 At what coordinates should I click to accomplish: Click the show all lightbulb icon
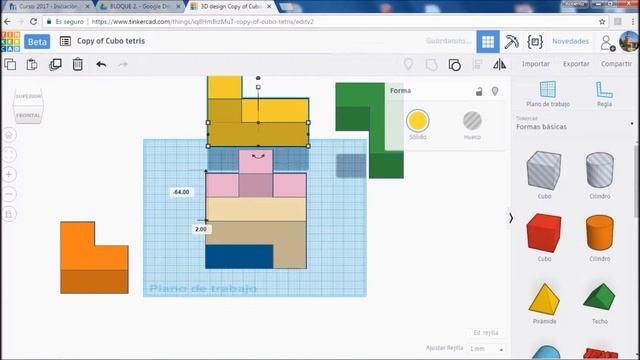[408, 64]
